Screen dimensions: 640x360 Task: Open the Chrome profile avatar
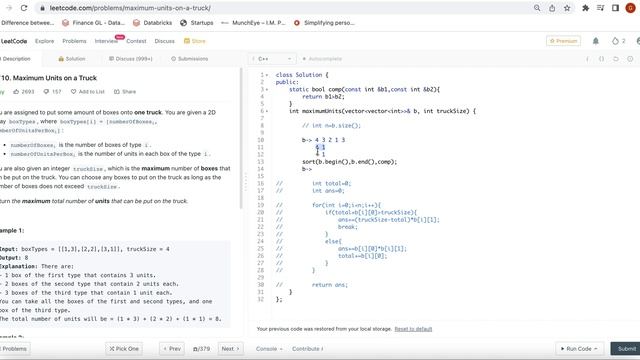631,8
